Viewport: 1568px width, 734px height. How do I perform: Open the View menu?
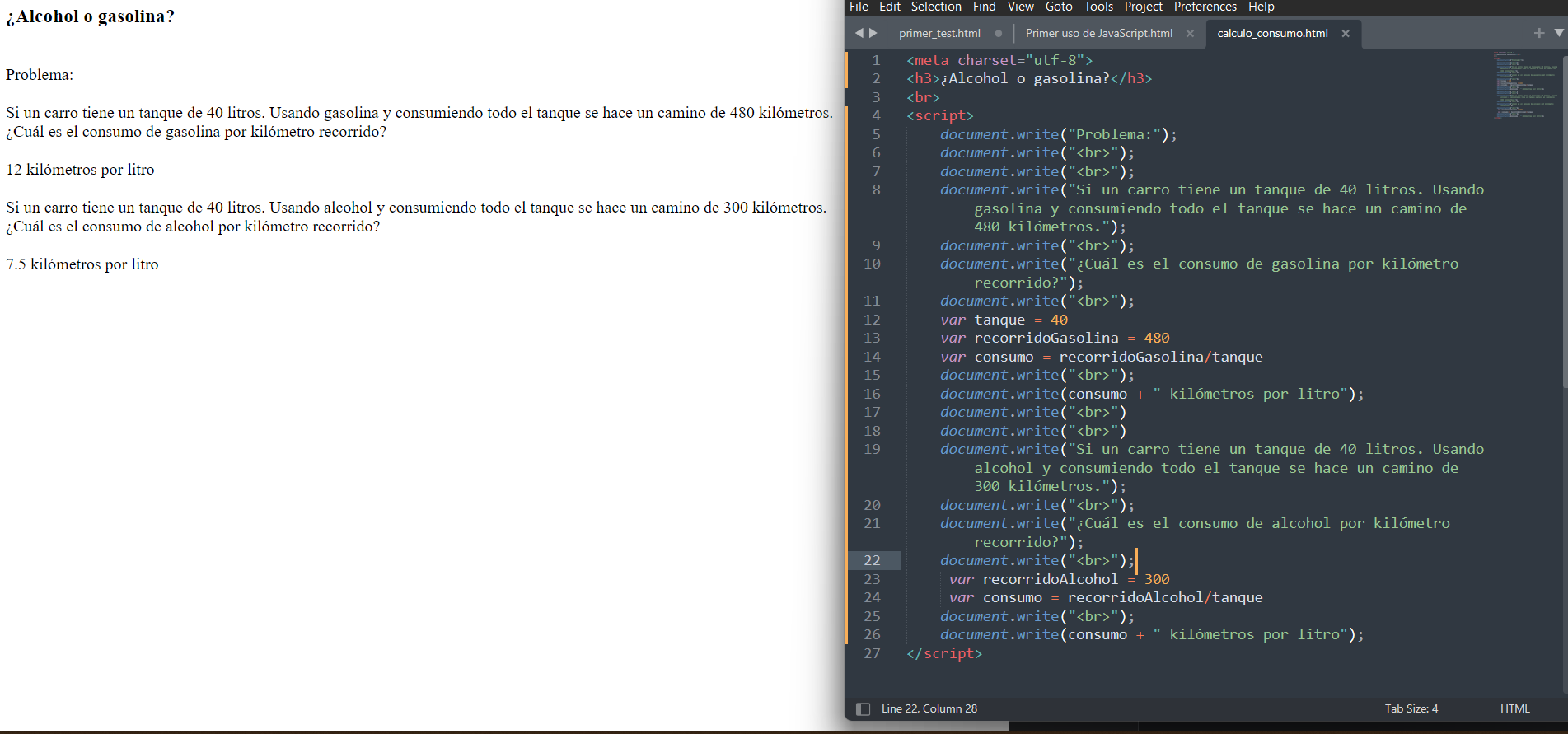tap(1020, 7)
